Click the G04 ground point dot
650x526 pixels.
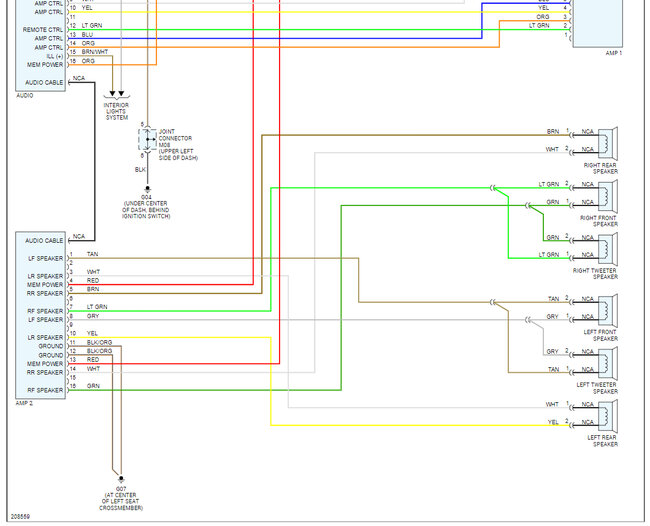click(147, 188)
